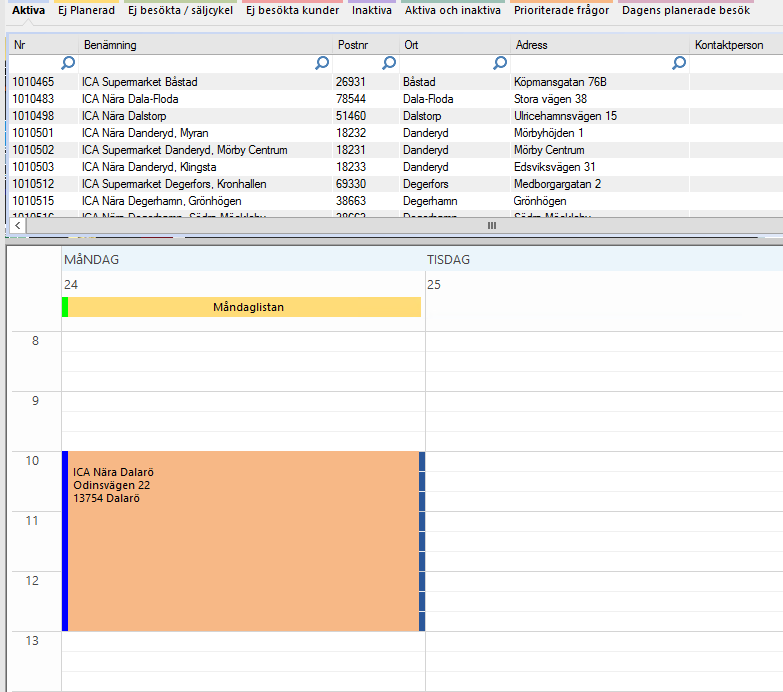Open search icon in Benämning filter field
This screenshot has height=692, width=783.
(322, 63)
